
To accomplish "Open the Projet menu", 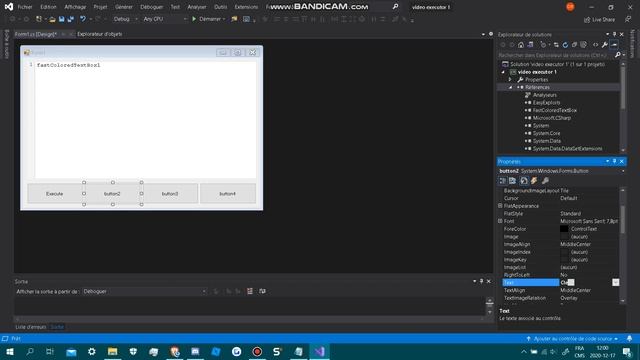I will [x=100, y=7].
